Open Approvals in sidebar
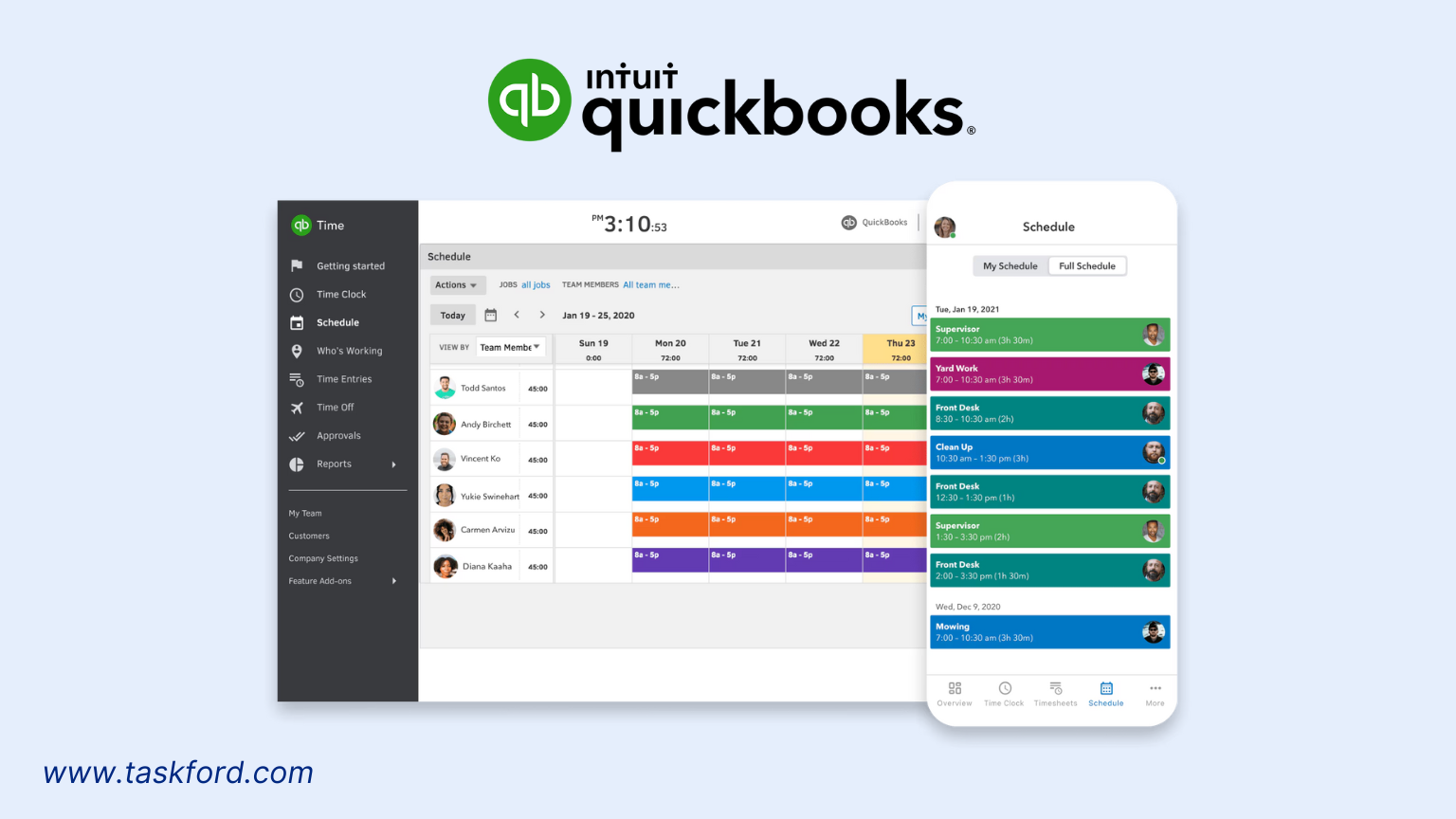 pyautogui.click(x=338, y=436)
